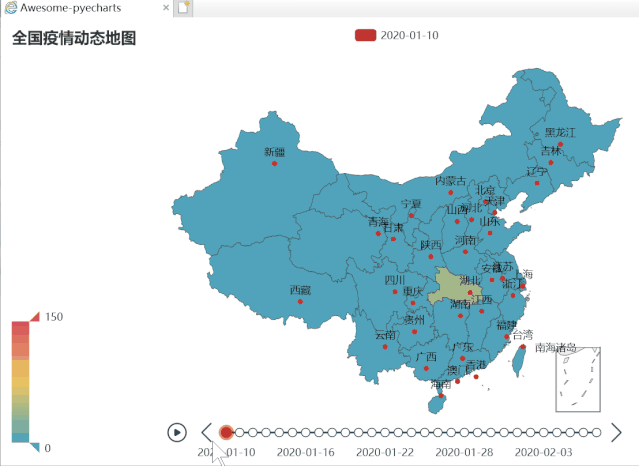Click the Ningxia (宁夏) marker dot
The width and height of the screenshot is (639, 466).
pyautogui.click(x=411, y=216)
